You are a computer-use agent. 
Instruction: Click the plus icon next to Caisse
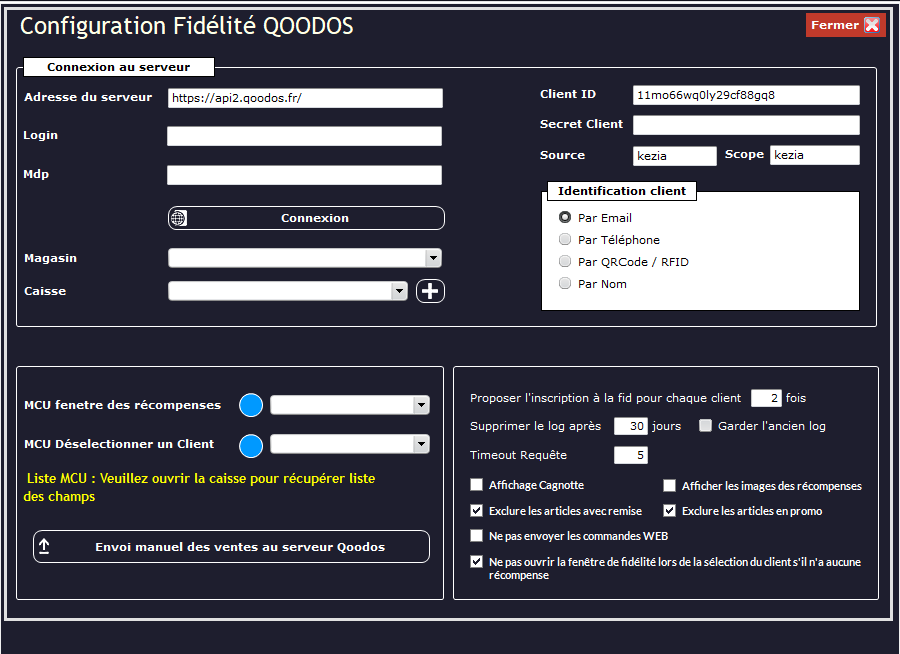430,291
